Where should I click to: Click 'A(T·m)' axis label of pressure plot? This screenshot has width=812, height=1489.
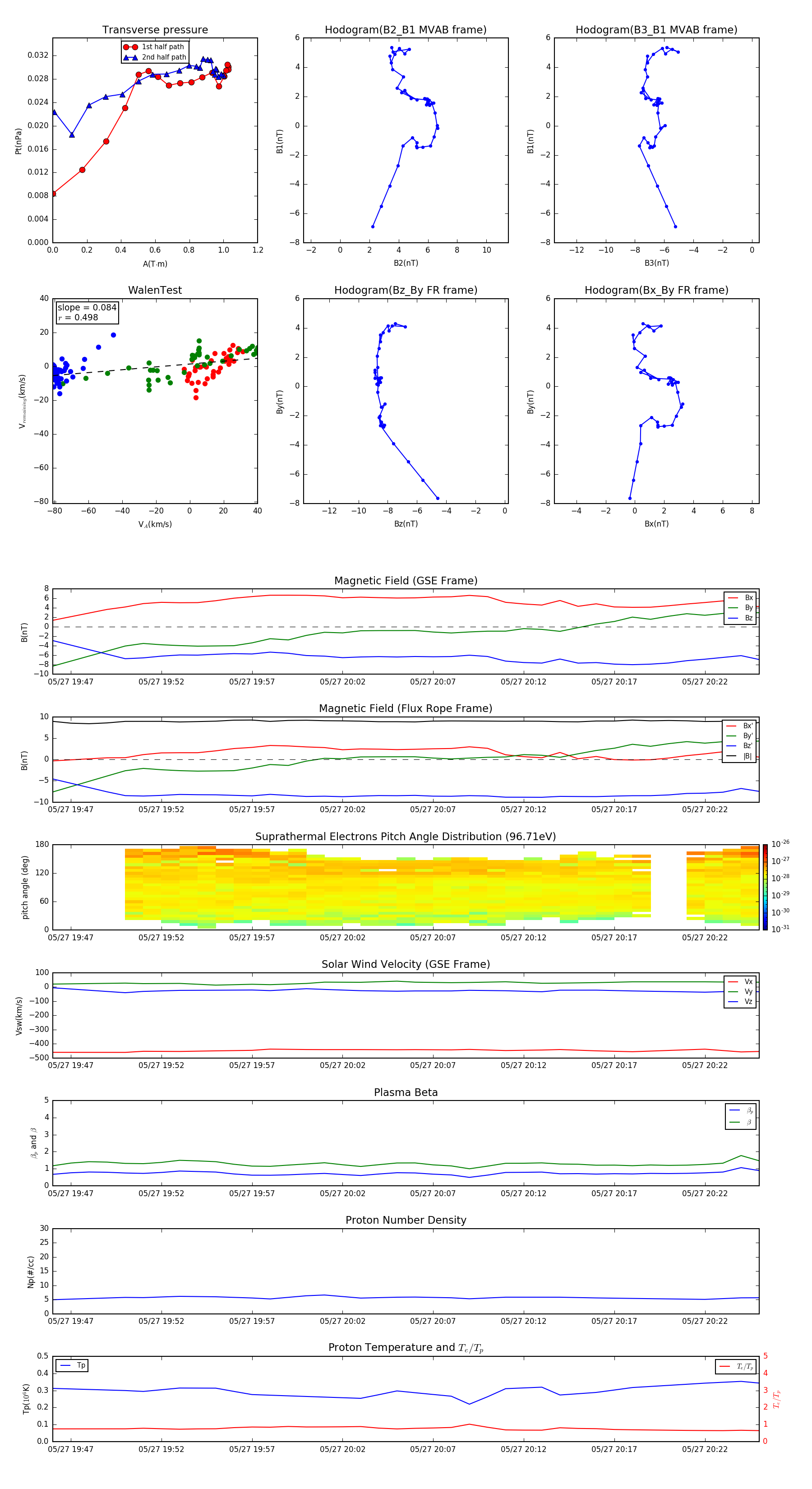pyautogui.click(x=155, y=264)
